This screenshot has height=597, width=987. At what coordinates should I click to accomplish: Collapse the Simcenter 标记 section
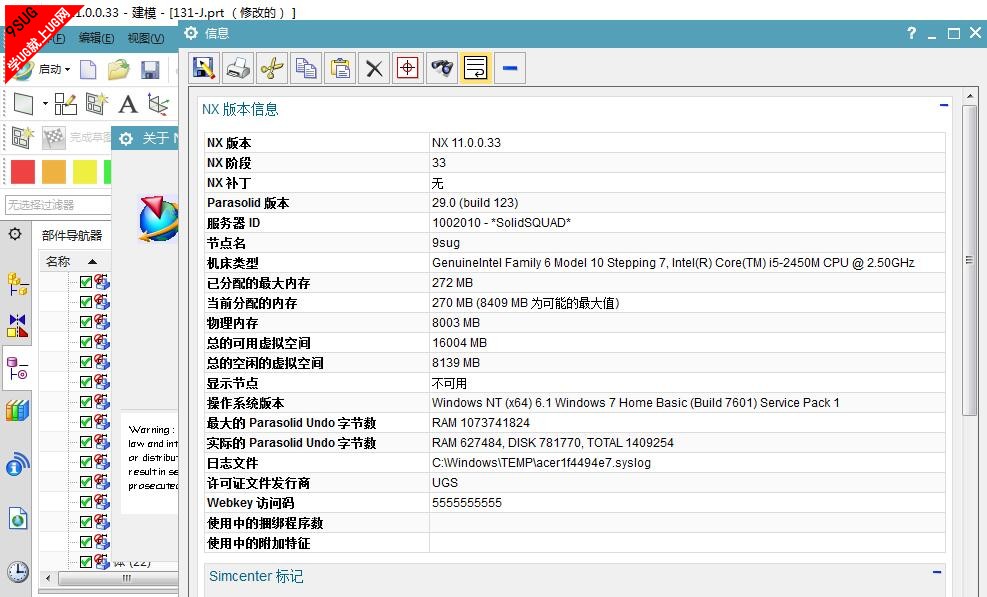(x=937, y=572)
